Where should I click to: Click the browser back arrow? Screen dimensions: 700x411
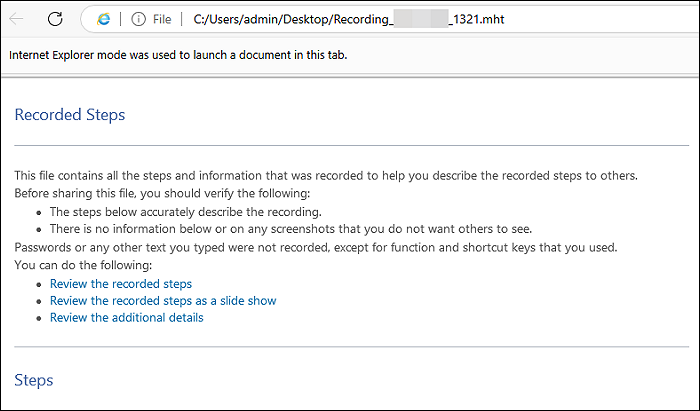[17, 18]
